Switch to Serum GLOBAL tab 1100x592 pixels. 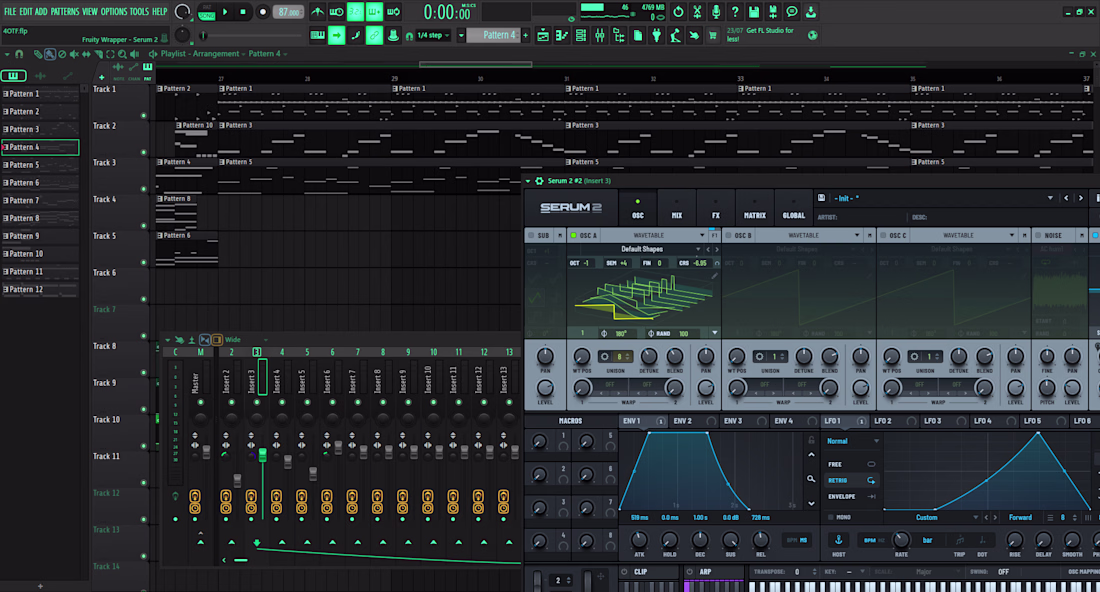pyautogui.click(x=793, y=208)
